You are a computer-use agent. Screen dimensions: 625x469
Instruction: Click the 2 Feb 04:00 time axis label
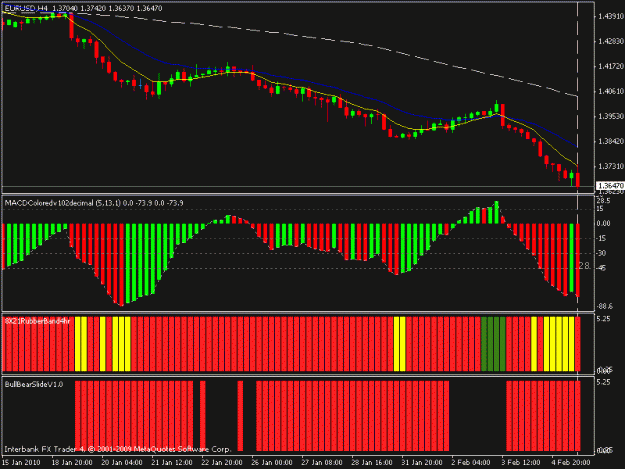[471, 463]
